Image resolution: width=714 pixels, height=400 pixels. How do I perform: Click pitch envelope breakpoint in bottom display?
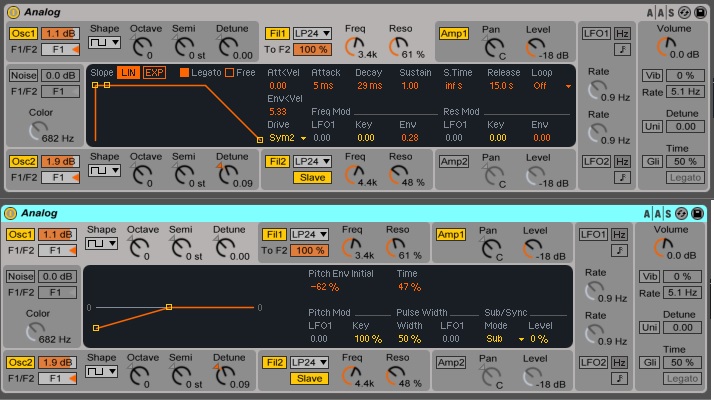tap(169, 307)
